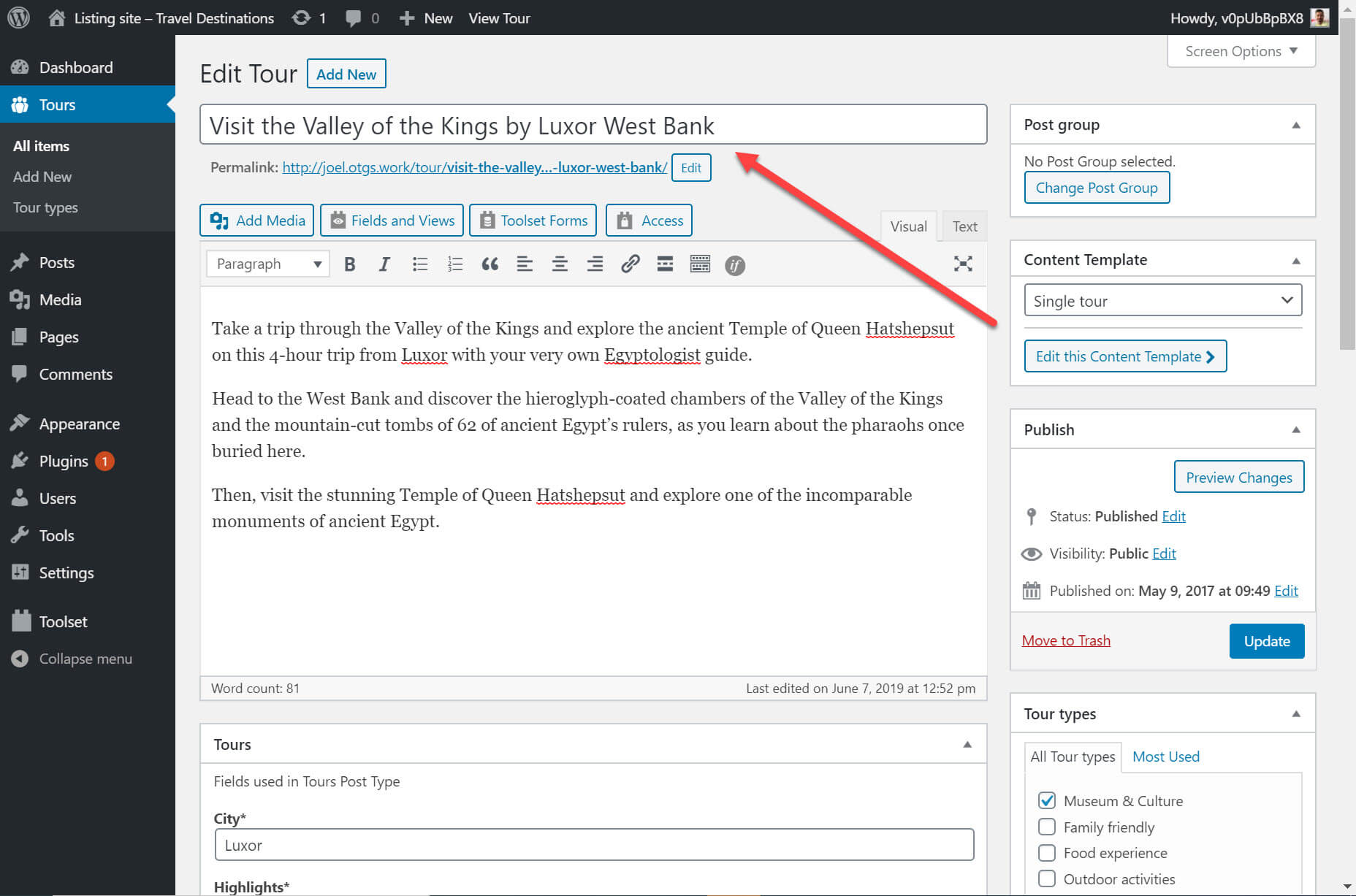Open the Tour types submenu item

tap(45, 207)
